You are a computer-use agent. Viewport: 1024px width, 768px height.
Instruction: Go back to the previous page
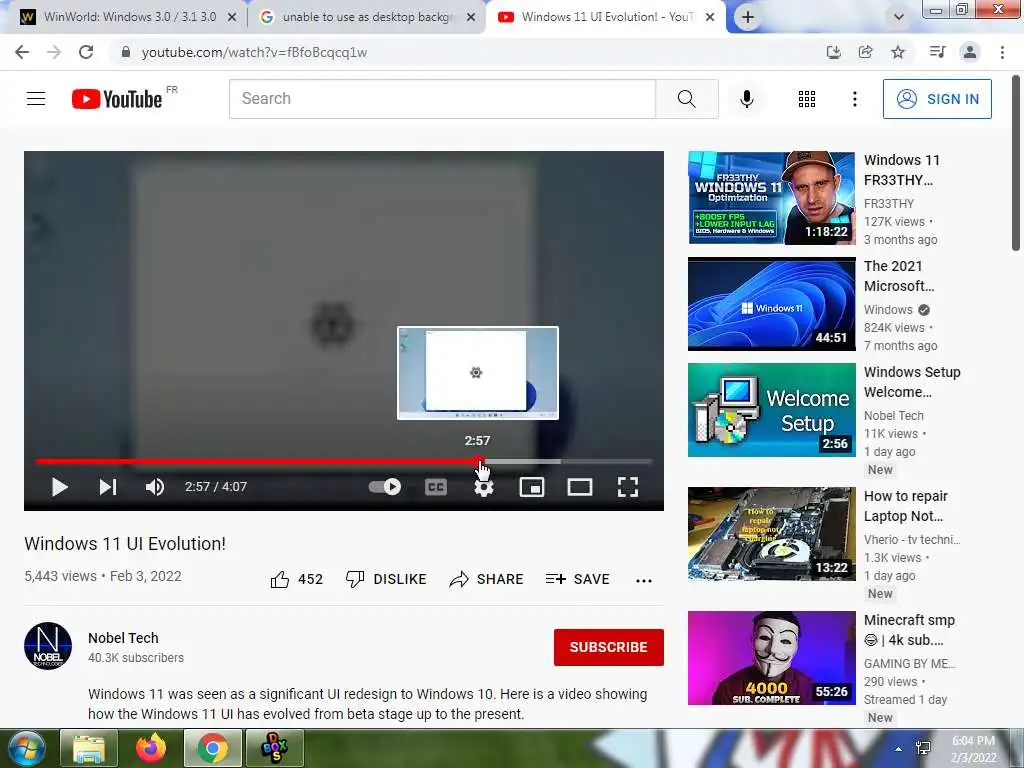pos(22,52)
